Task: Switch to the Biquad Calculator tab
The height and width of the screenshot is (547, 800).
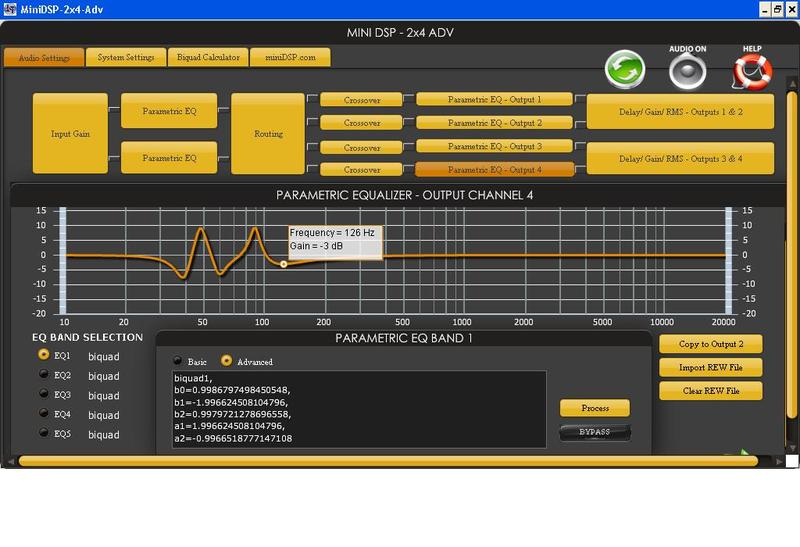Action: 208,58
